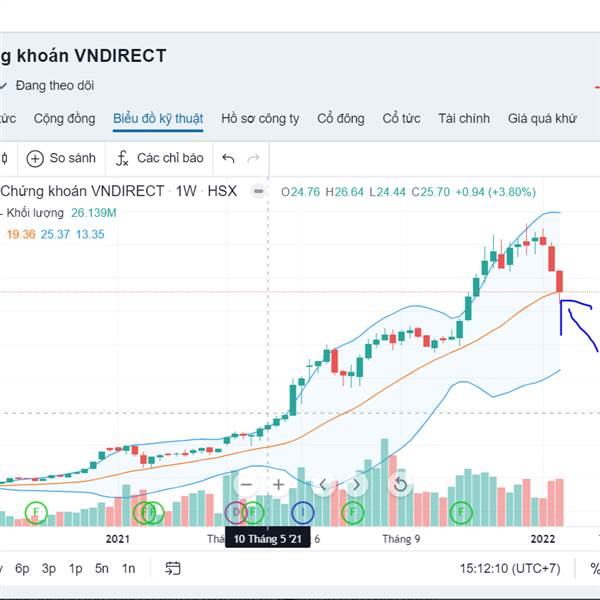
Task: Open Cổ tức tab
Action: (401, 119)
